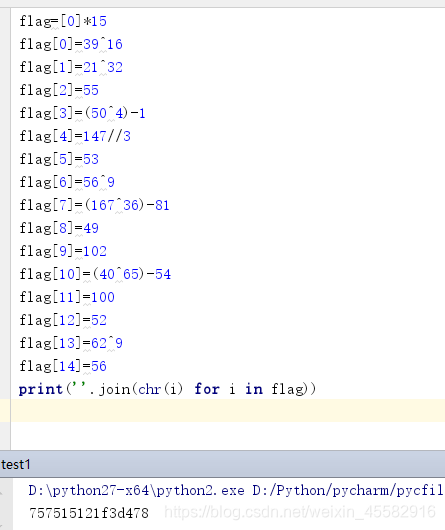Viewport: 445px width, 530px height.
Task: Click the line flag[6]=56^9
Action: 67,183
